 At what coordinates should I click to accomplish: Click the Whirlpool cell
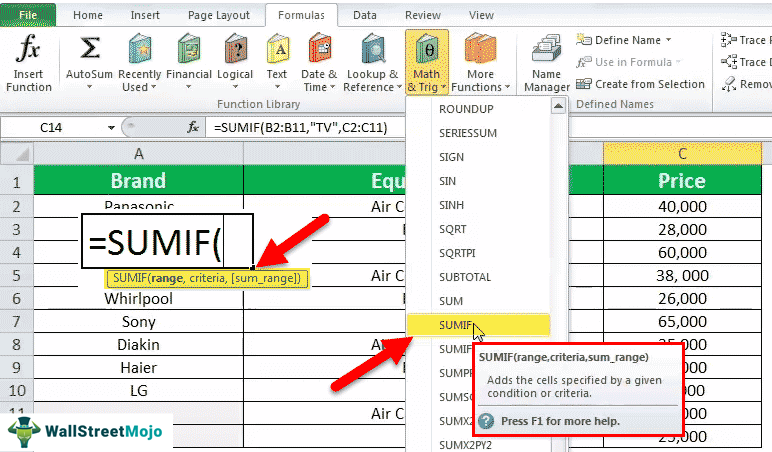(138, 298)
